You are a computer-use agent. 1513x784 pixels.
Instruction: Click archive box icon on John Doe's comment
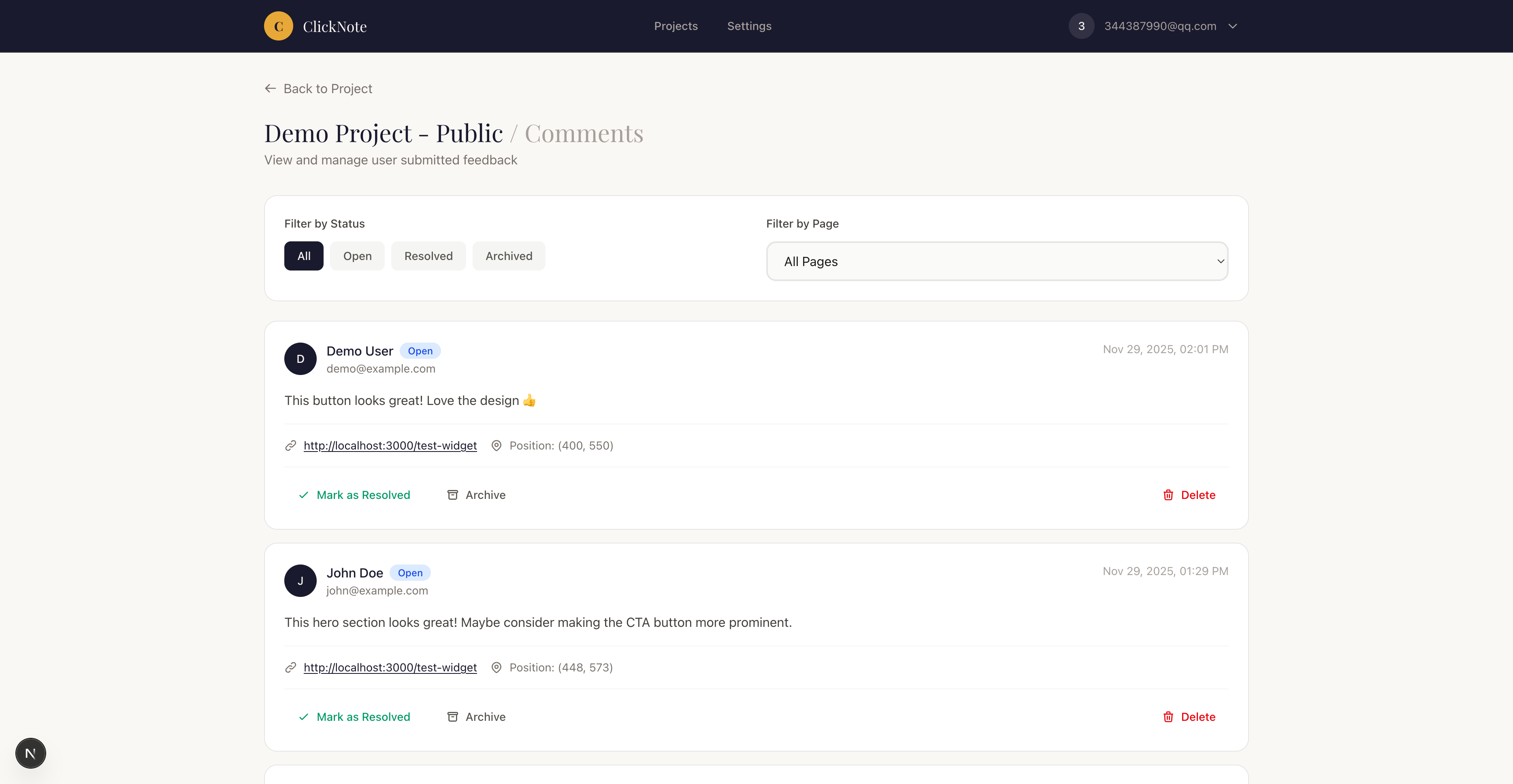452,717
